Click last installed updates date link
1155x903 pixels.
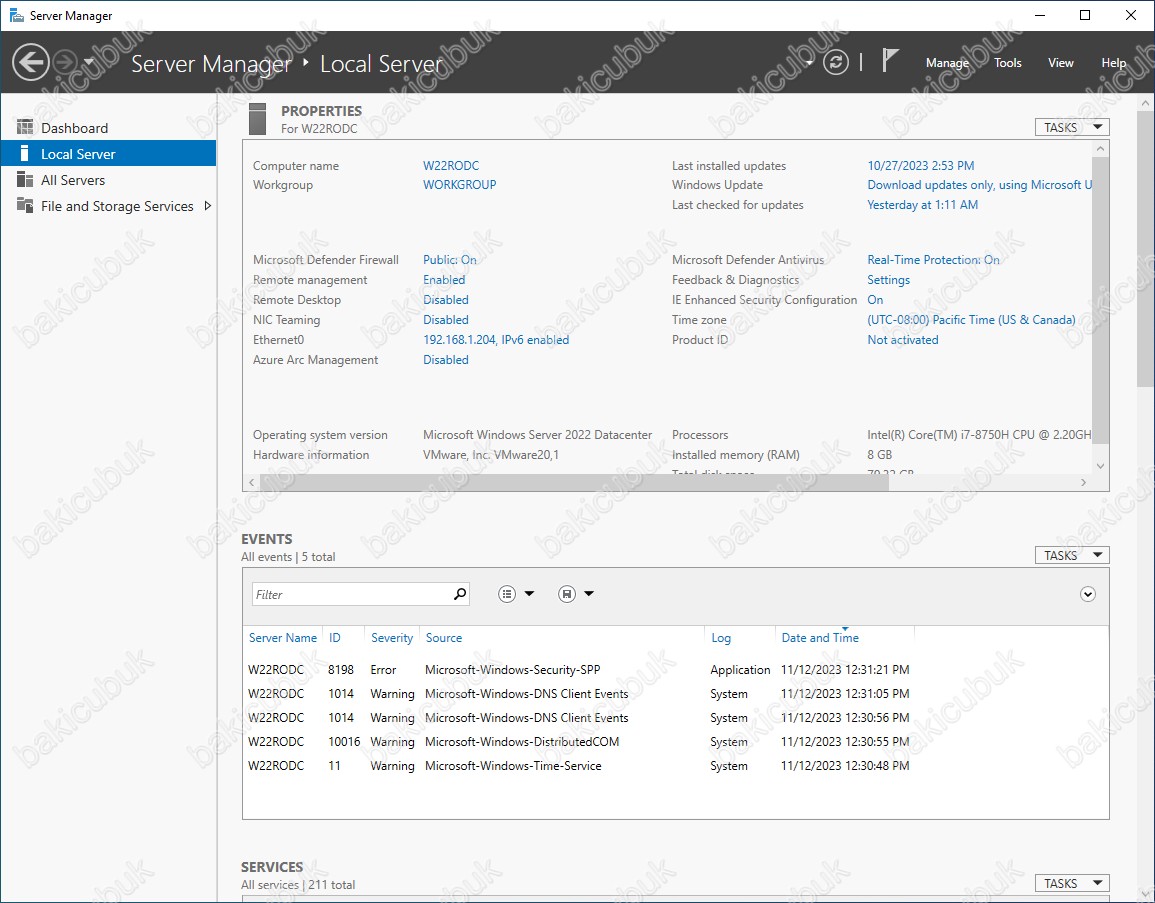click(x=921, y=166)
